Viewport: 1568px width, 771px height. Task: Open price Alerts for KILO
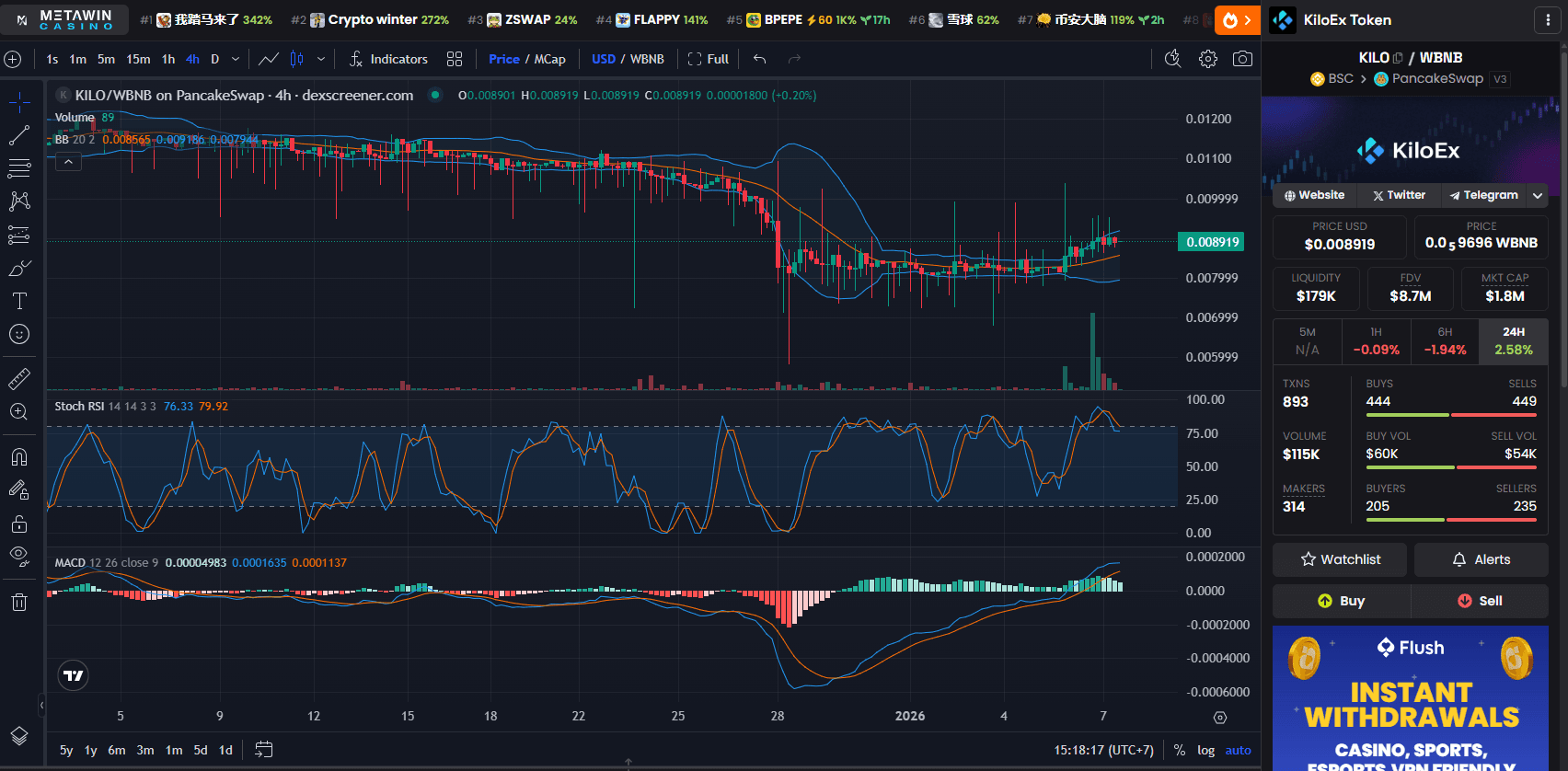point(1482,559)
